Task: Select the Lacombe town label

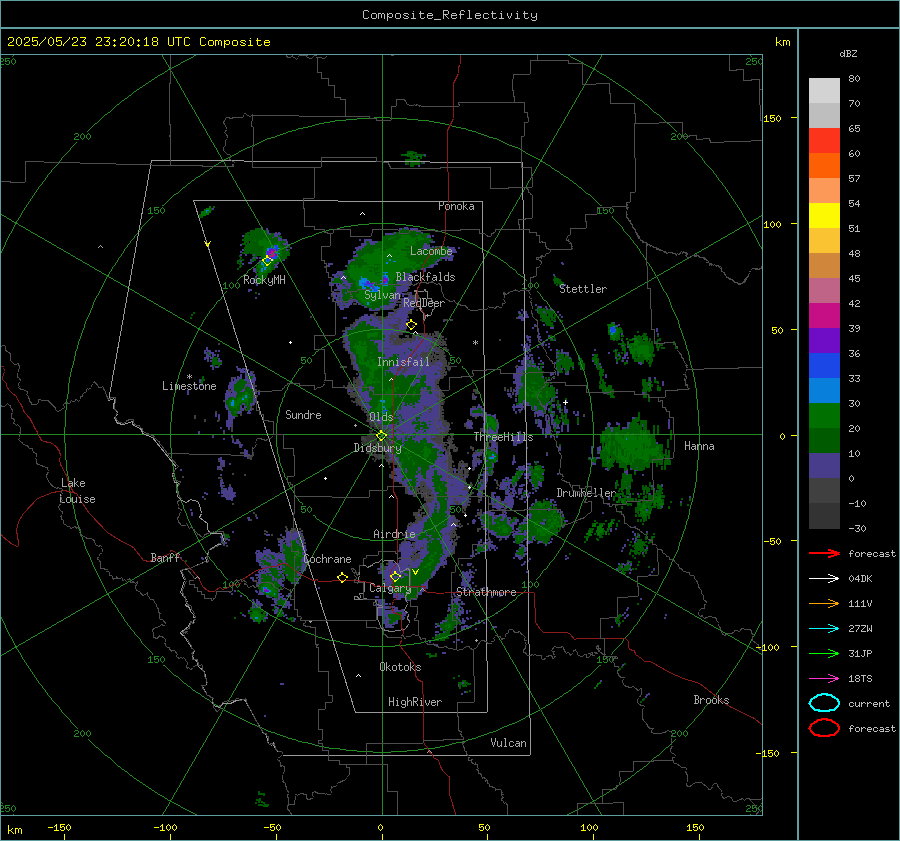Action: coord(431,251)
